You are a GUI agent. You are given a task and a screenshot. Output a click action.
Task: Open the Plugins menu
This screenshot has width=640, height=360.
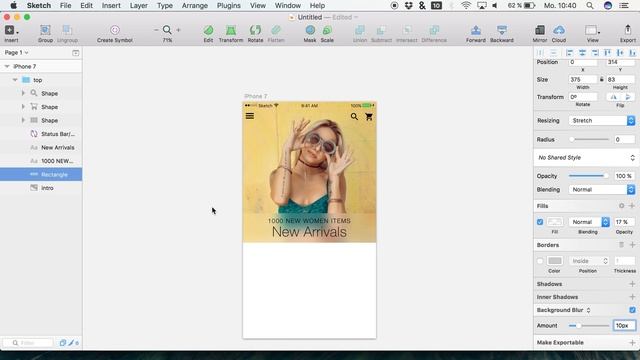pos(229,6)
